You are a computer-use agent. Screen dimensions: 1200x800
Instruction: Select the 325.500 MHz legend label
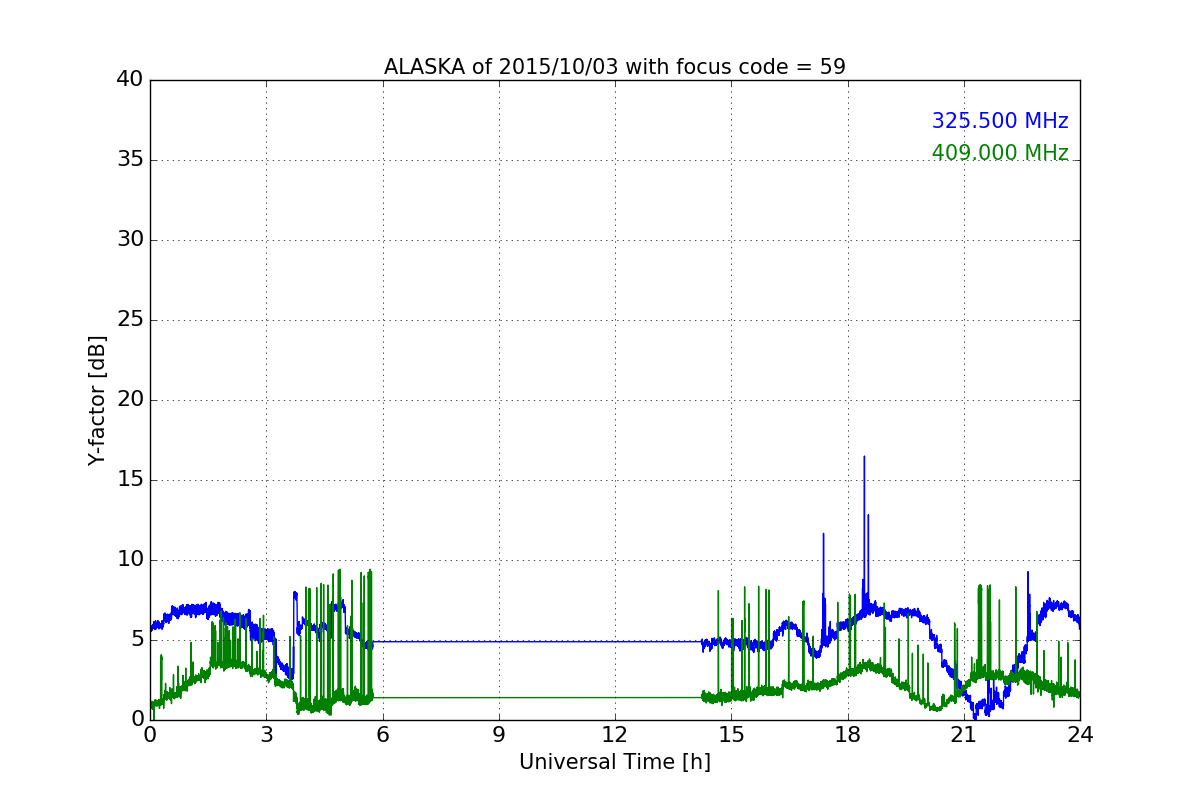(1000, 121)
